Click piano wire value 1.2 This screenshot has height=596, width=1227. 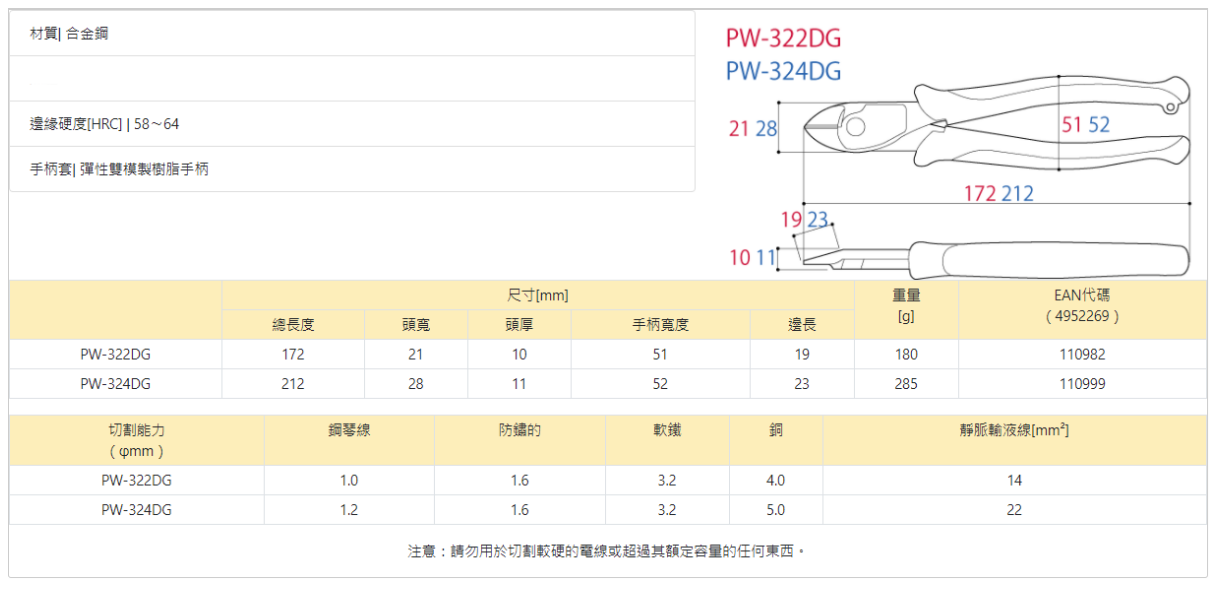coord(349,509)
